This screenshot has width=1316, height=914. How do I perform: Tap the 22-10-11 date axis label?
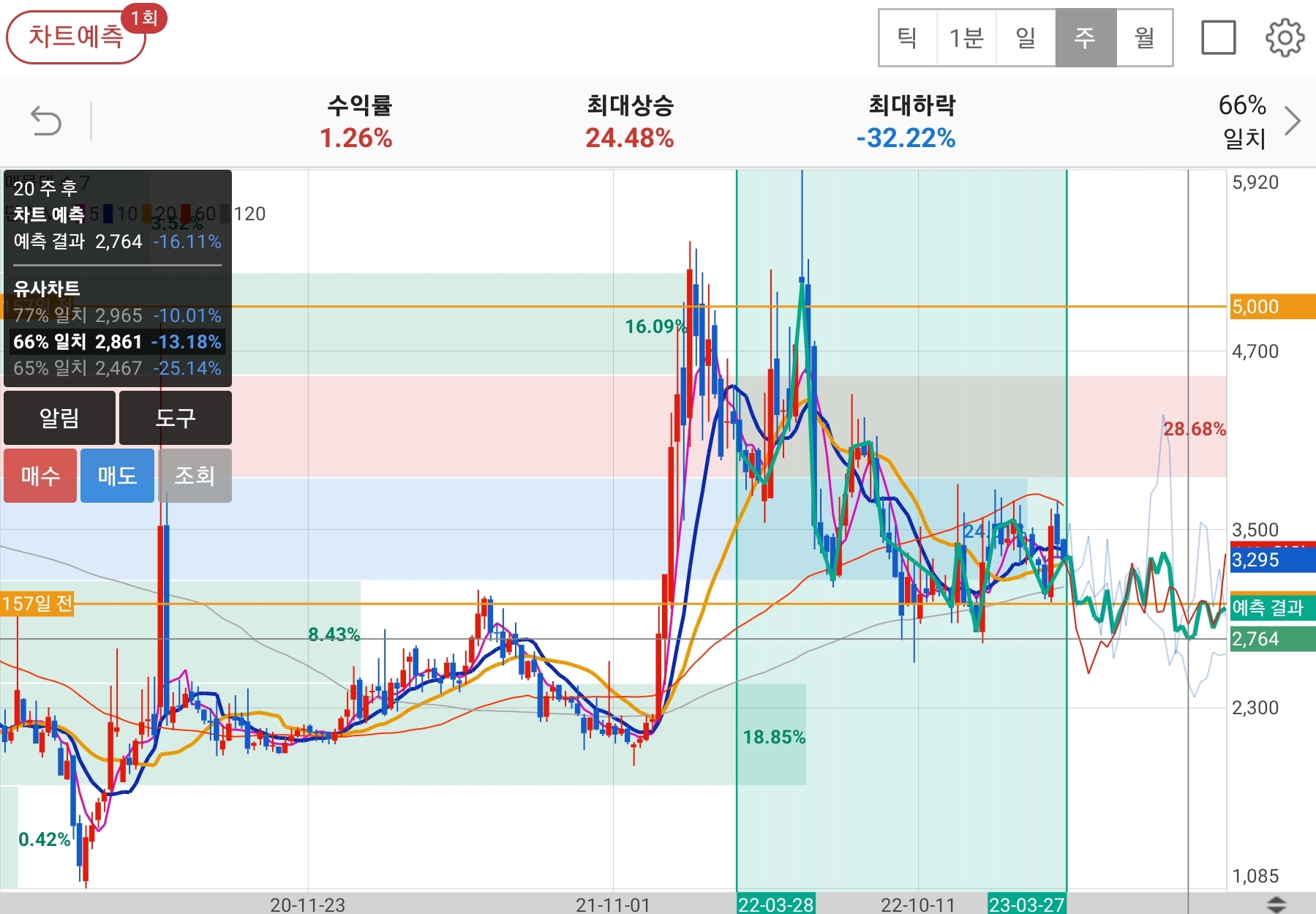click(918, 905)
